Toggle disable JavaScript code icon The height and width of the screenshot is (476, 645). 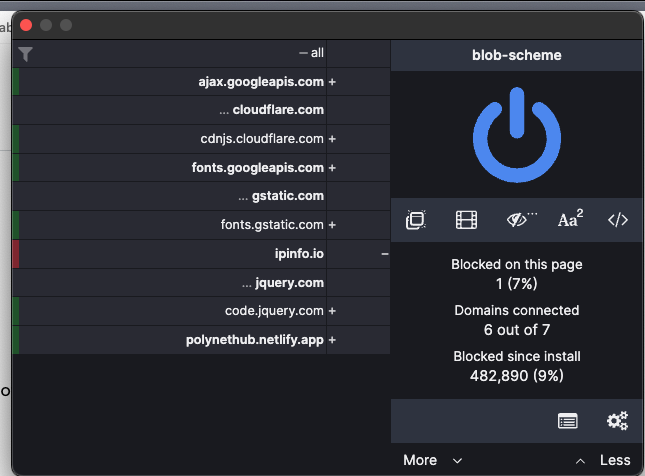tap(618, 220)
